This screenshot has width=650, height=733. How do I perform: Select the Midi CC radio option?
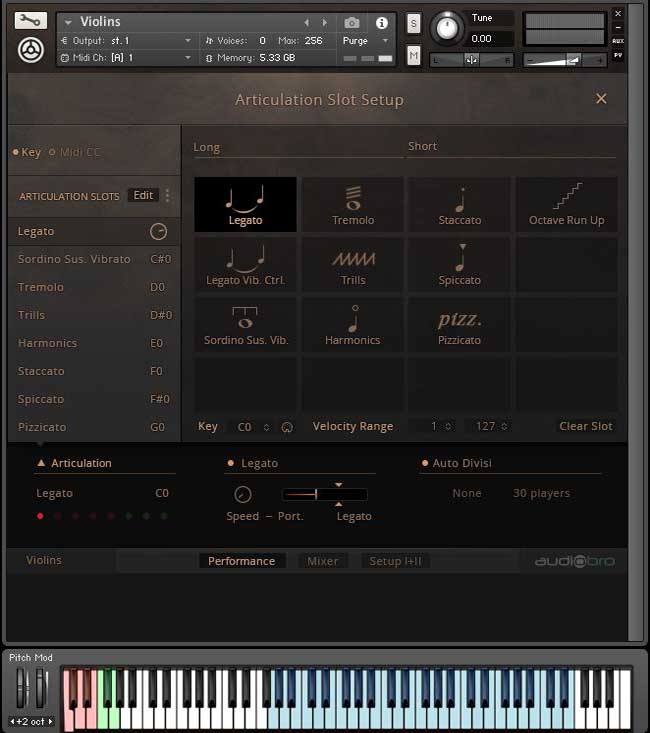[x=75, y=152]
